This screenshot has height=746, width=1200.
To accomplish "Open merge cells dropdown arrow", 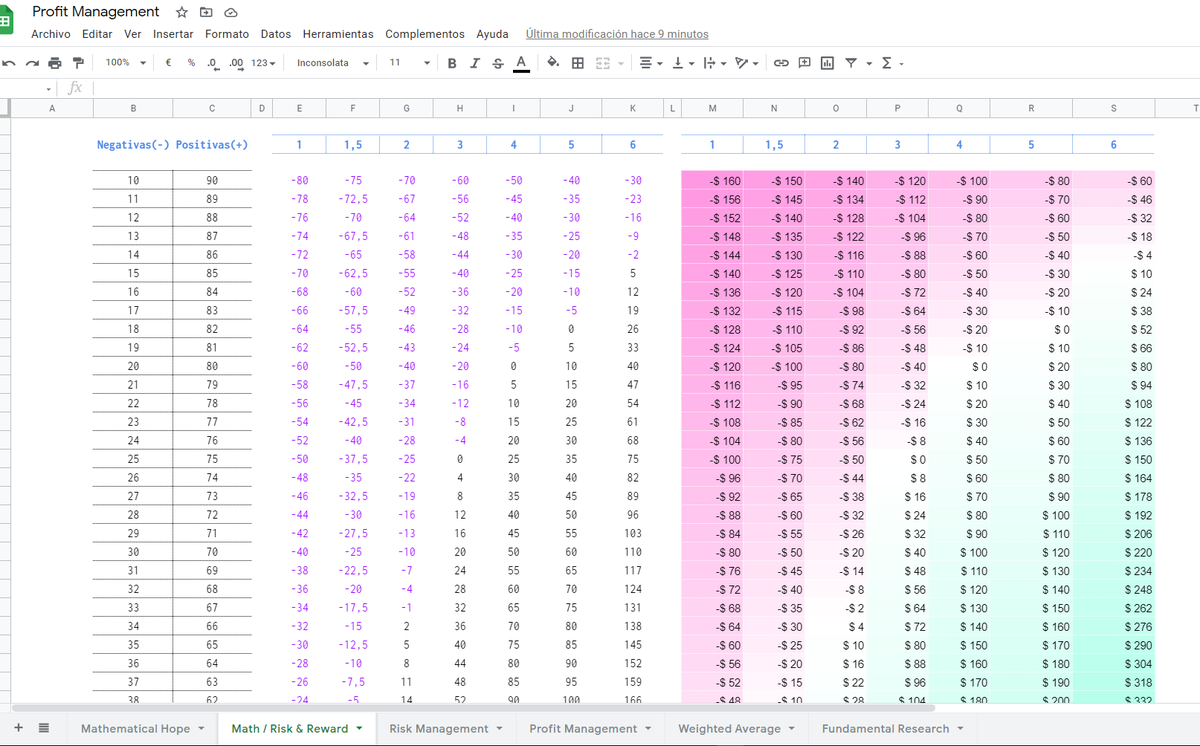I will pos(619,64).
